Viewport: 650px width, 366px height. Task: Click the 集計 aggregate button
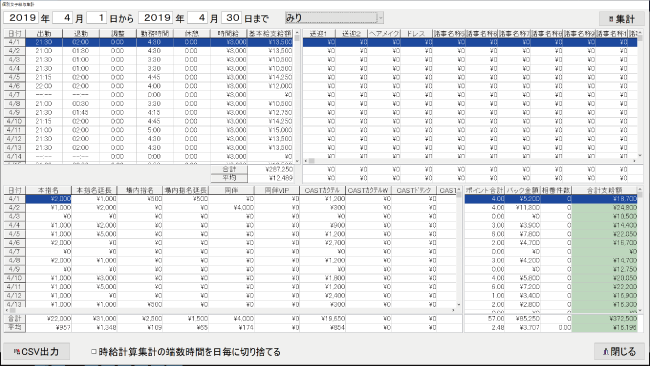(621, 19)
